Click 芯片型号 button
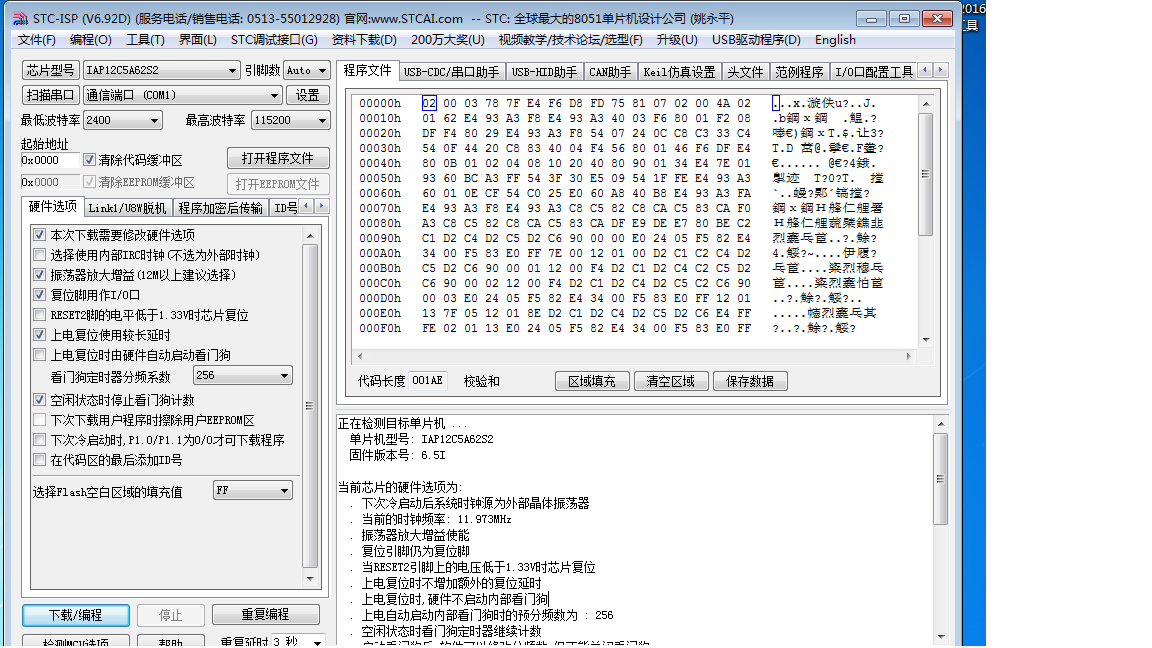The image size is (1152, 648). (x=51, y=71)
